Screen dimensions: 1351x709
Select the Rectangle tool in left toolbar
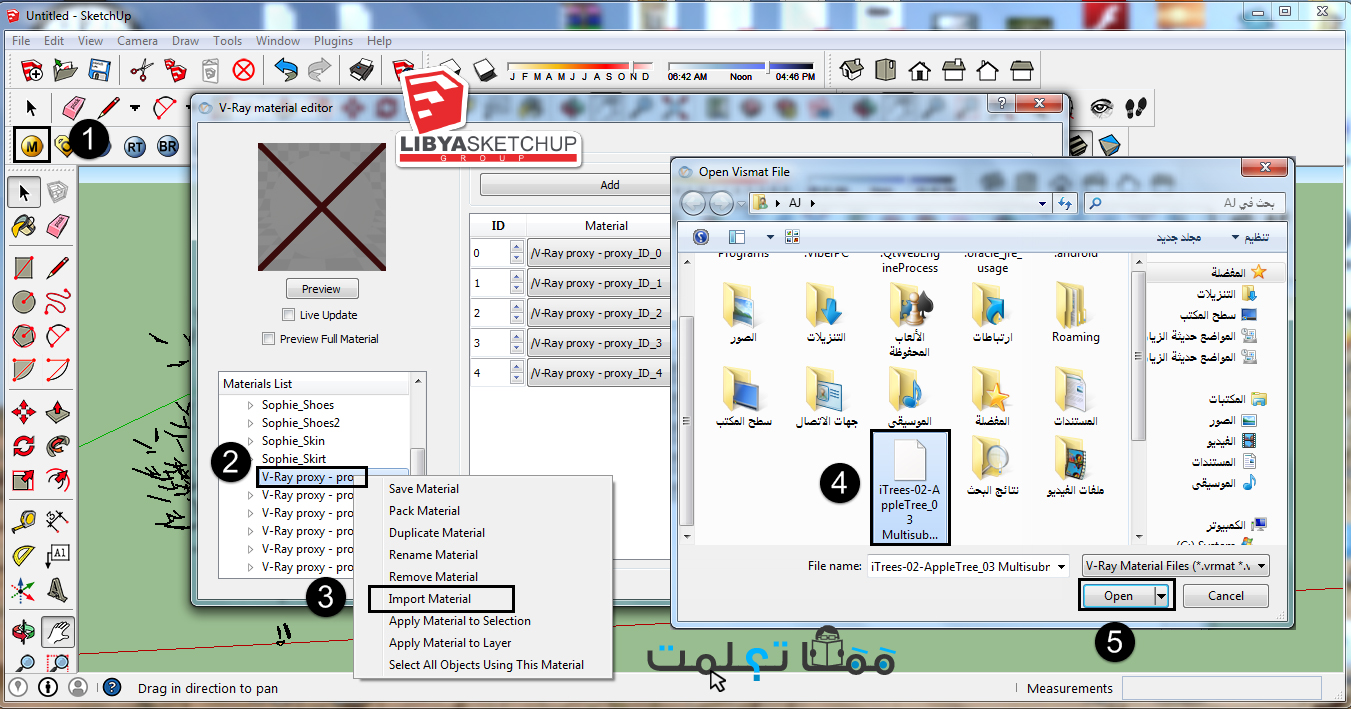coord(24,267)
